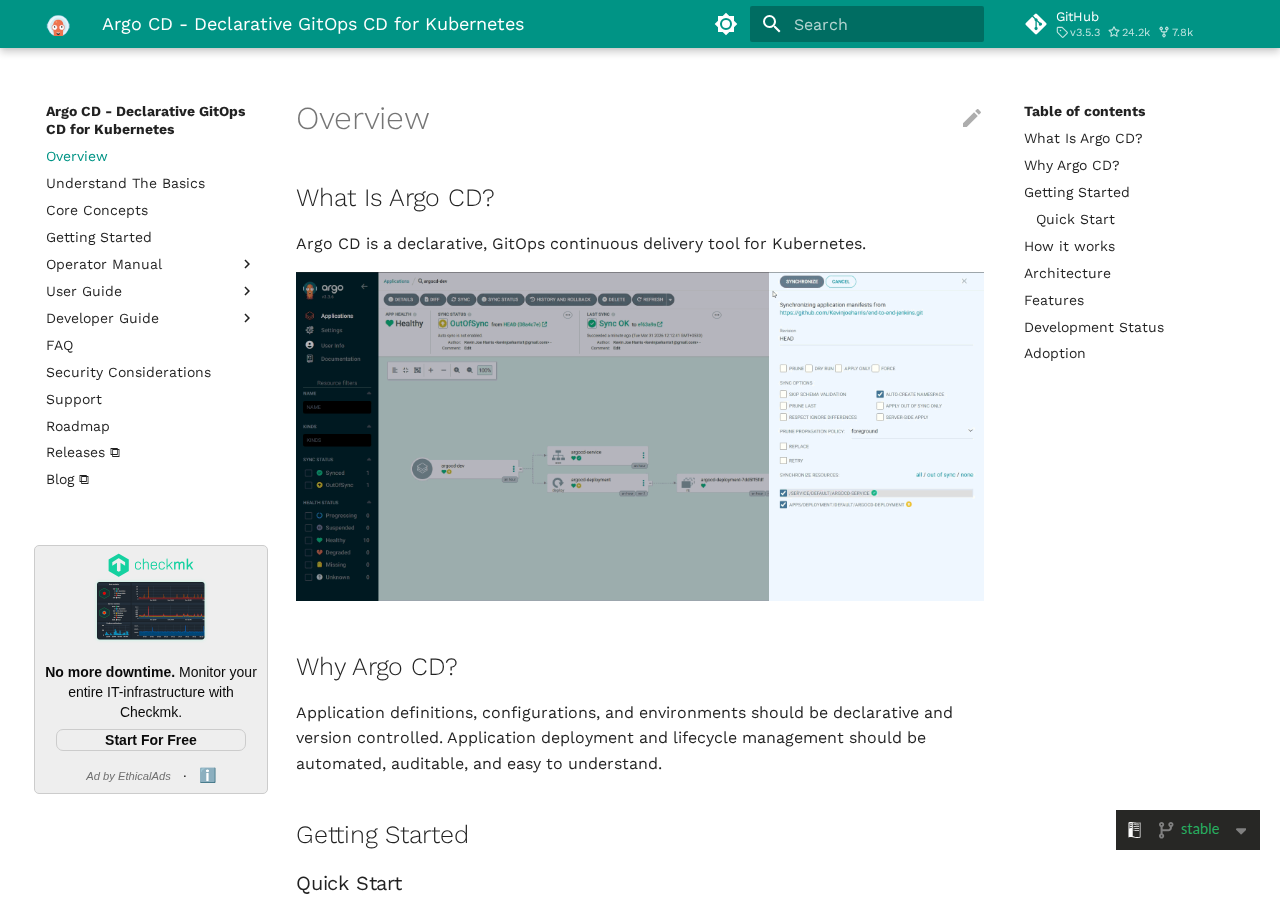The image size is (1280, 900).
Task: Open the Argo CD UI screenshot image
Action: (640, 436)
